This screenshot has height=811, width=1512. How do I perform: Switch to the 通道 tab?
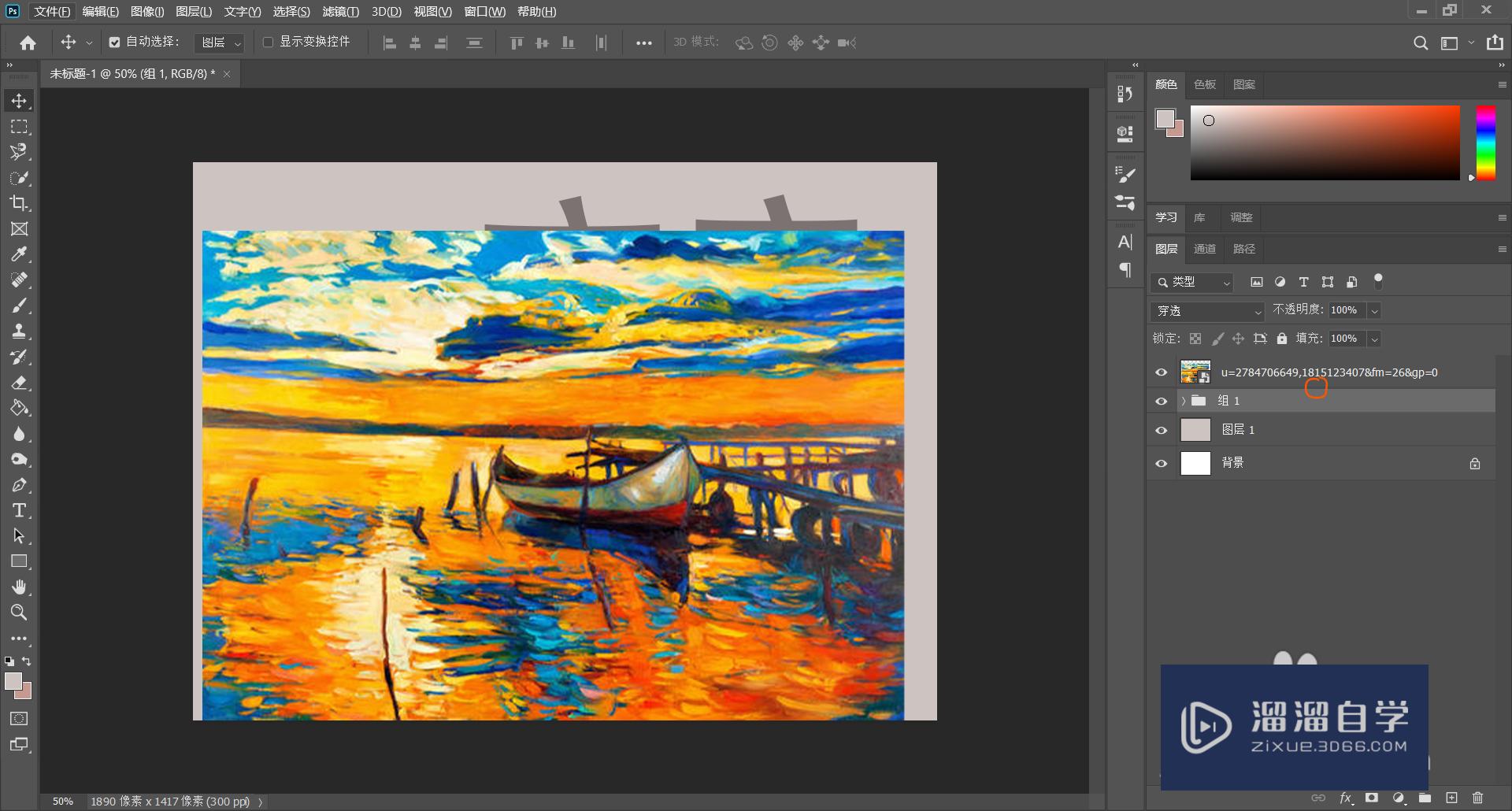[1205, 249]
